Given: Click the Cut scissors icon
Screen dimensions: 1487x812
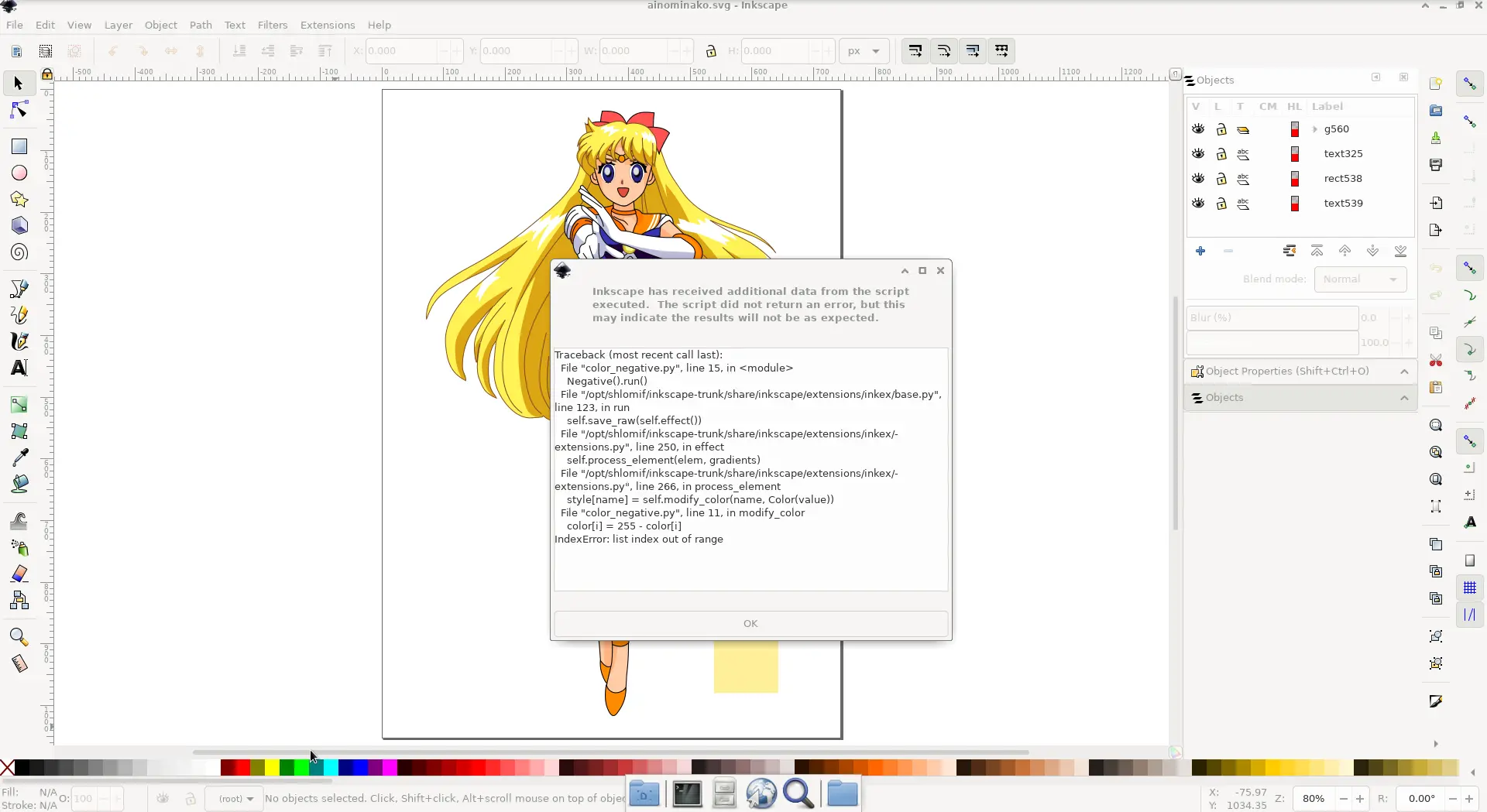Looking at the screenshot, I should (1436, 360).
